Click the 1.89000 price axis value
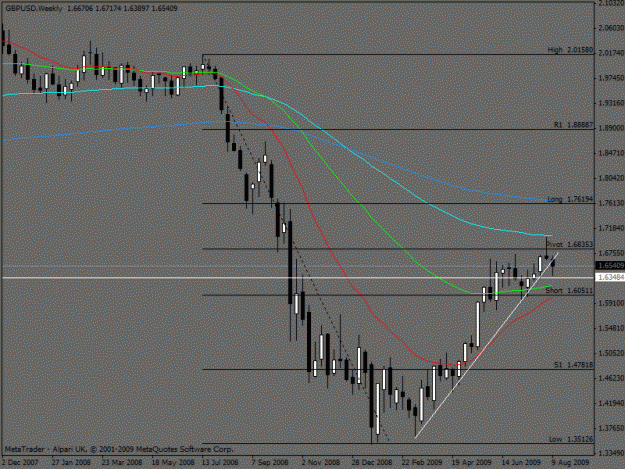 [611, 128]
